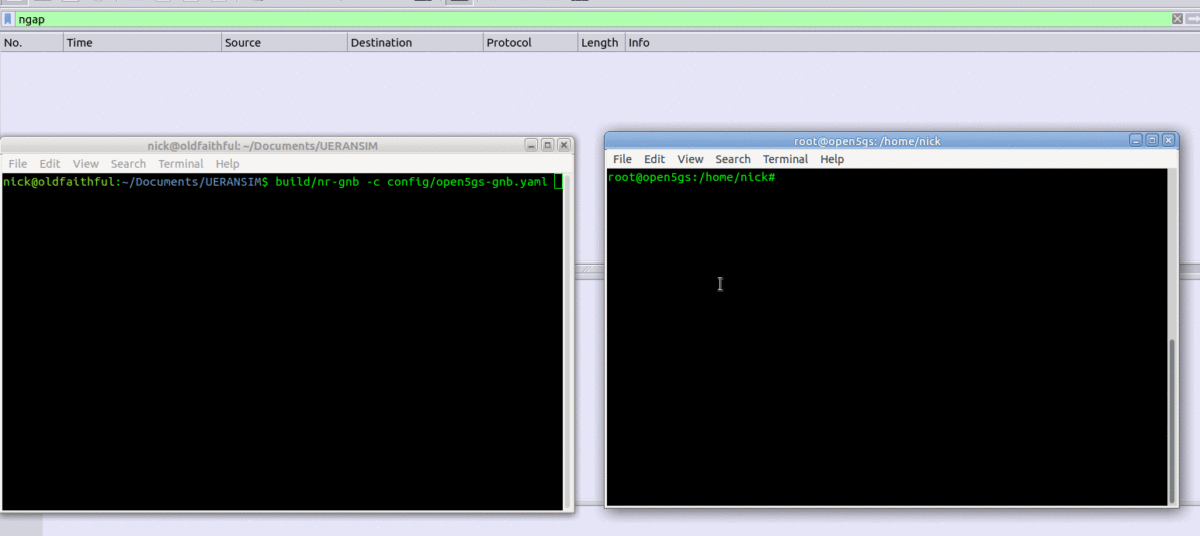Open Terminal menu in UERANSIM terminal
Viewport: 1200px width, 536px height.
click(180, 164)
